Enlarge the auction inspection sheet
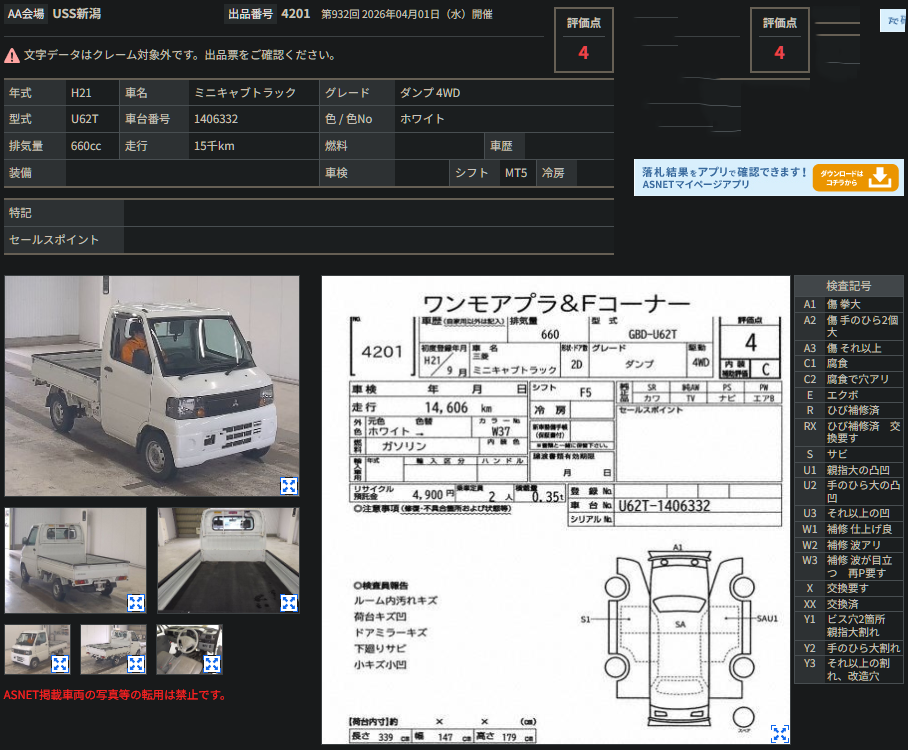Viewport: 908px width, 750px height. point(779,733)
